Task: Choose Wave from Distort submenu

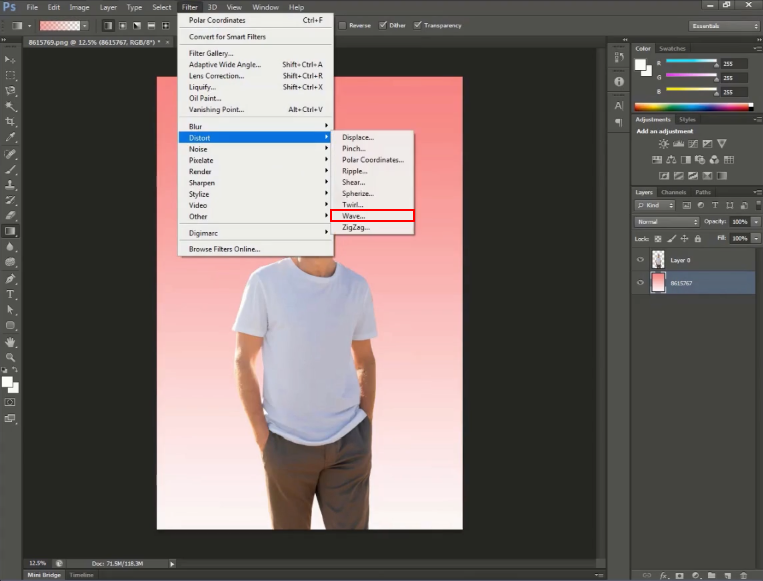Action: 372,216
